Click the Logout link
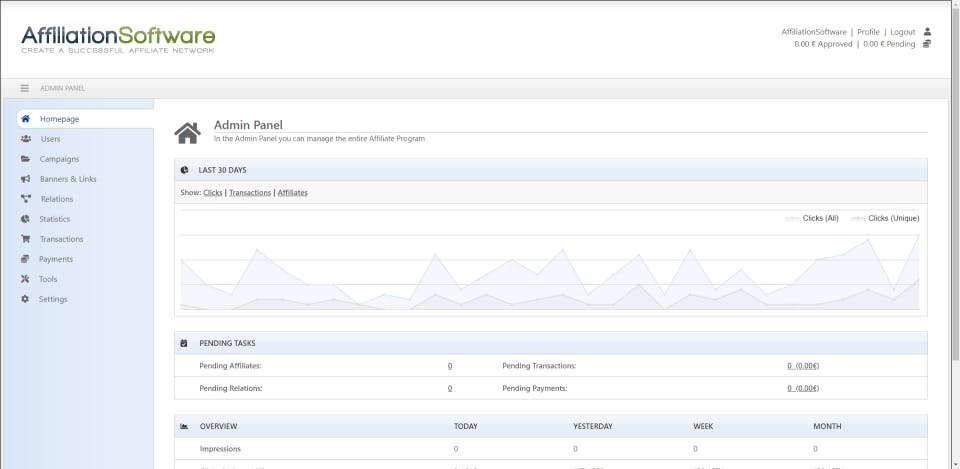This screenshot has width=960, height=469. [902, 32]
